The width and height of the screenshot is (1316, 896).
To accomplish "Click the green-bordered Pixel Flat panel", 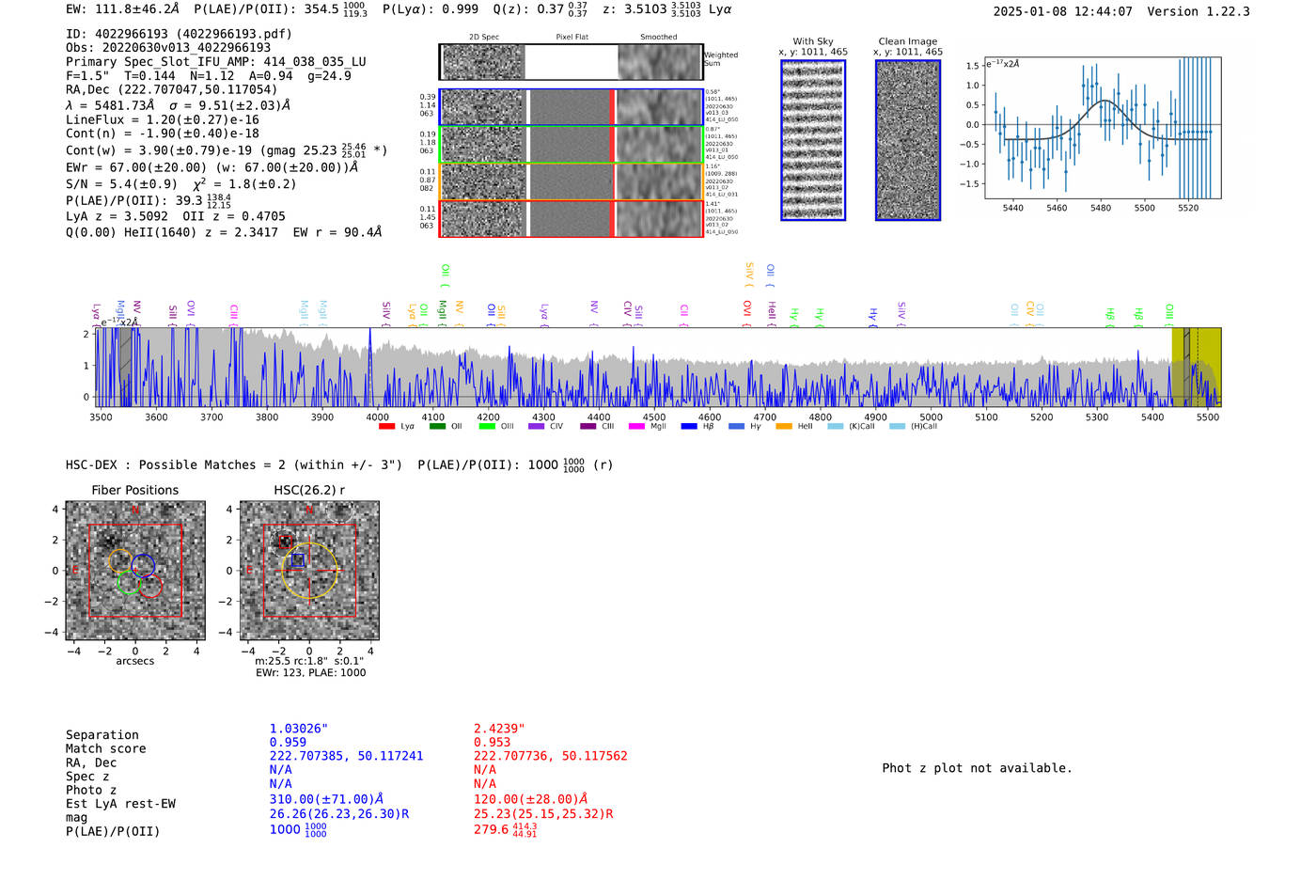I will [x=572, y=145].
